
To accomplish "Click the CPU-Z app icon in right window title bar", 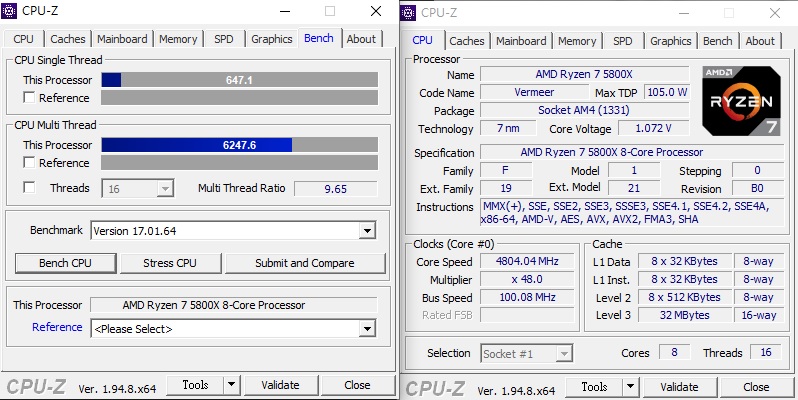I will point(408,13).
